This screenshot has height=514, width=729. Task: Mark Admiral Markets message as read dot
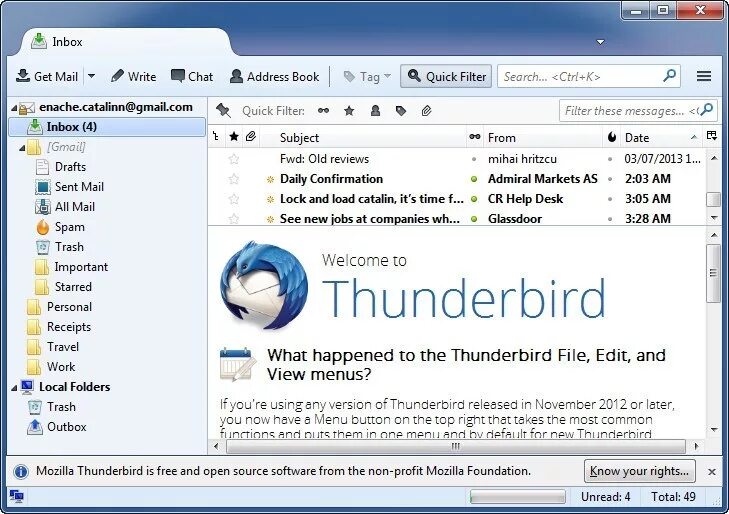pos(474,179)
